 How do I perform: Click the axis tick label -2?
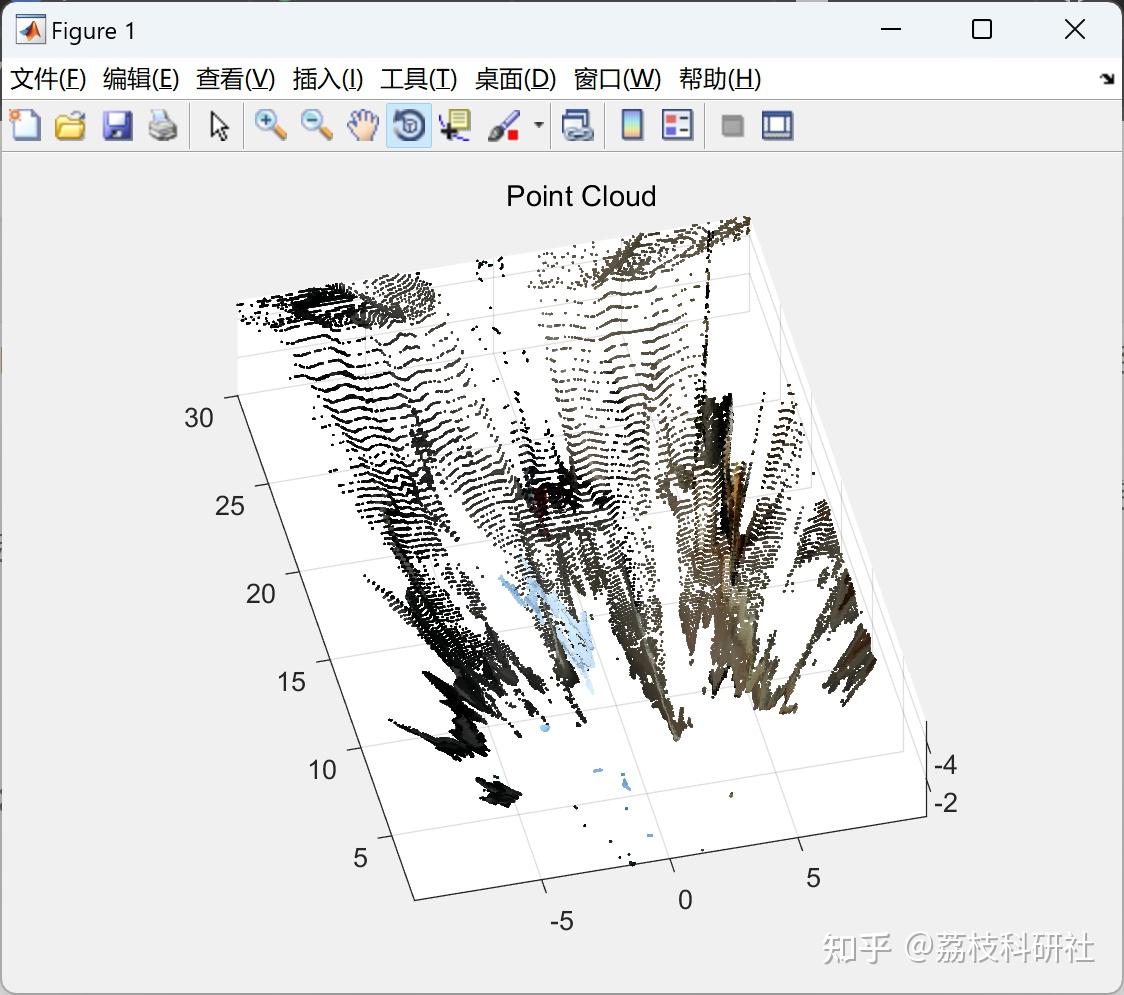point(946,803)
